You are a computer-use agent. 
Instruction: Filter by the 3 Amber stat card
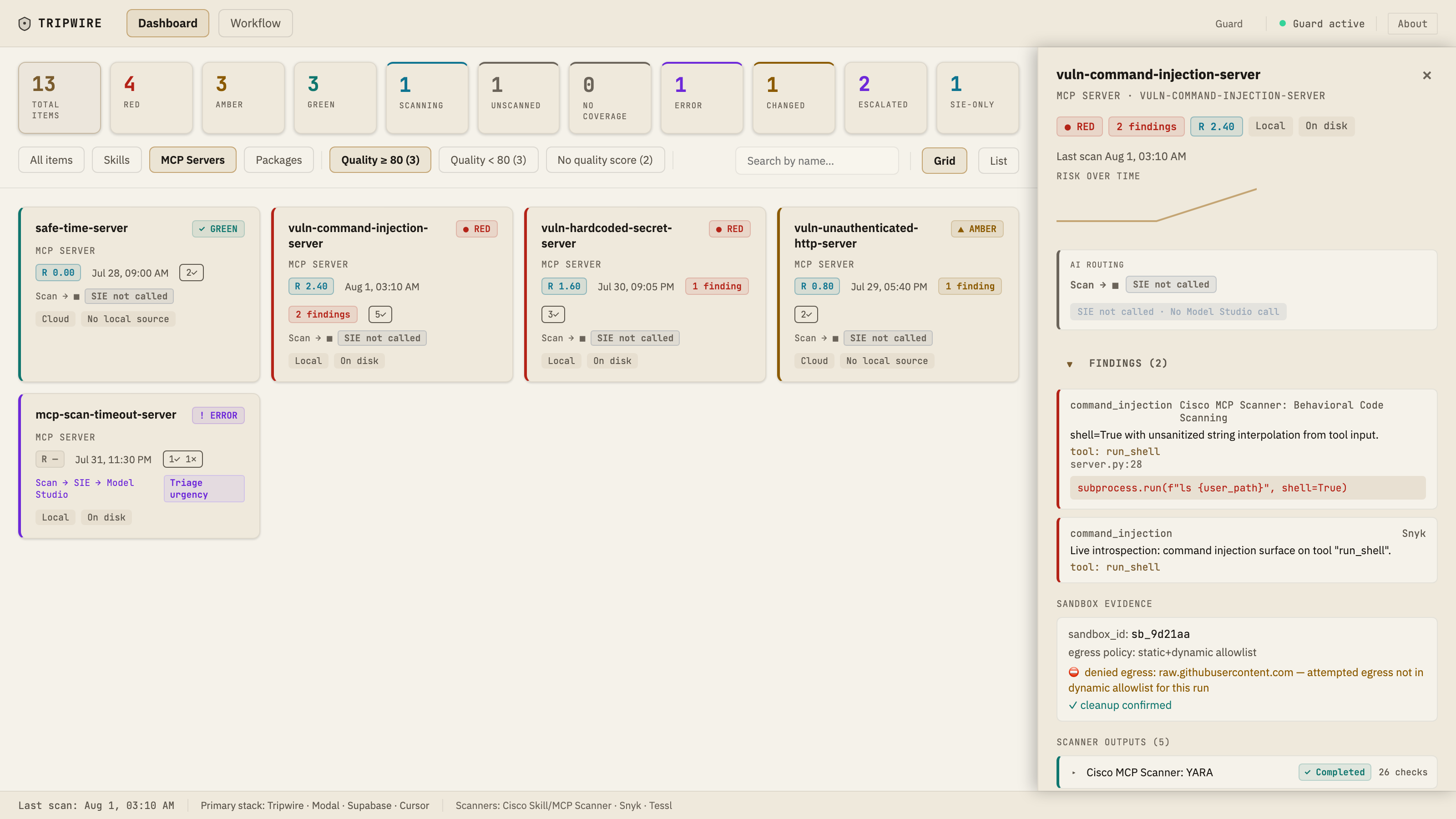(243, 98)
